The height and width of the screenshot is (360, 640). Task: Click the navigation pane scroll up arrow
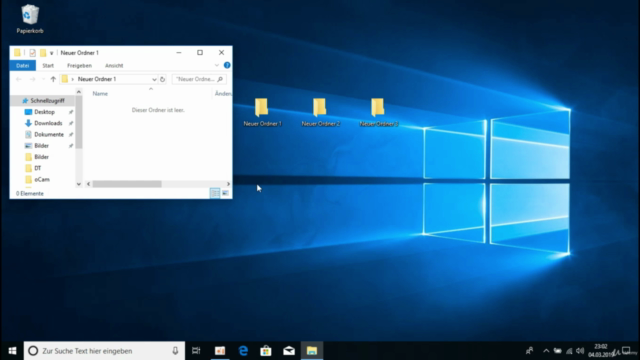pyautogui.click(x=79, y=92)
